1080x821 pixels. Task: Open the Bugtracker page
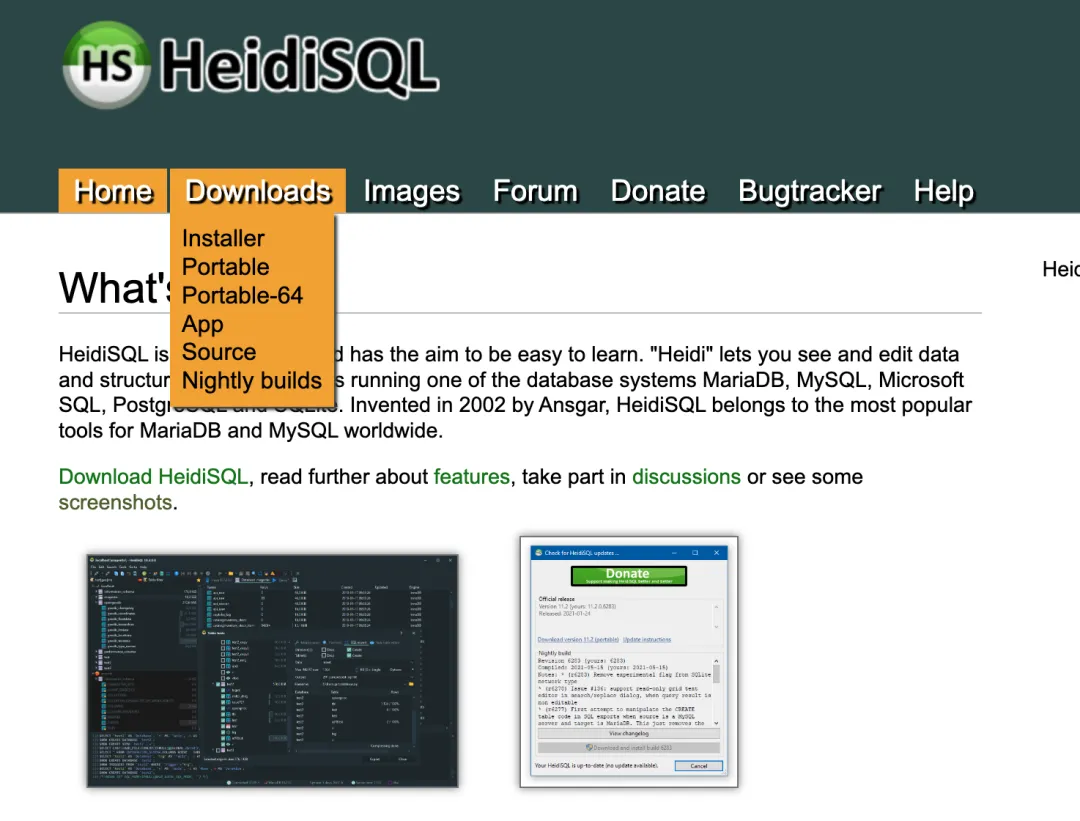pyautogui.click(x=809, y=191)
